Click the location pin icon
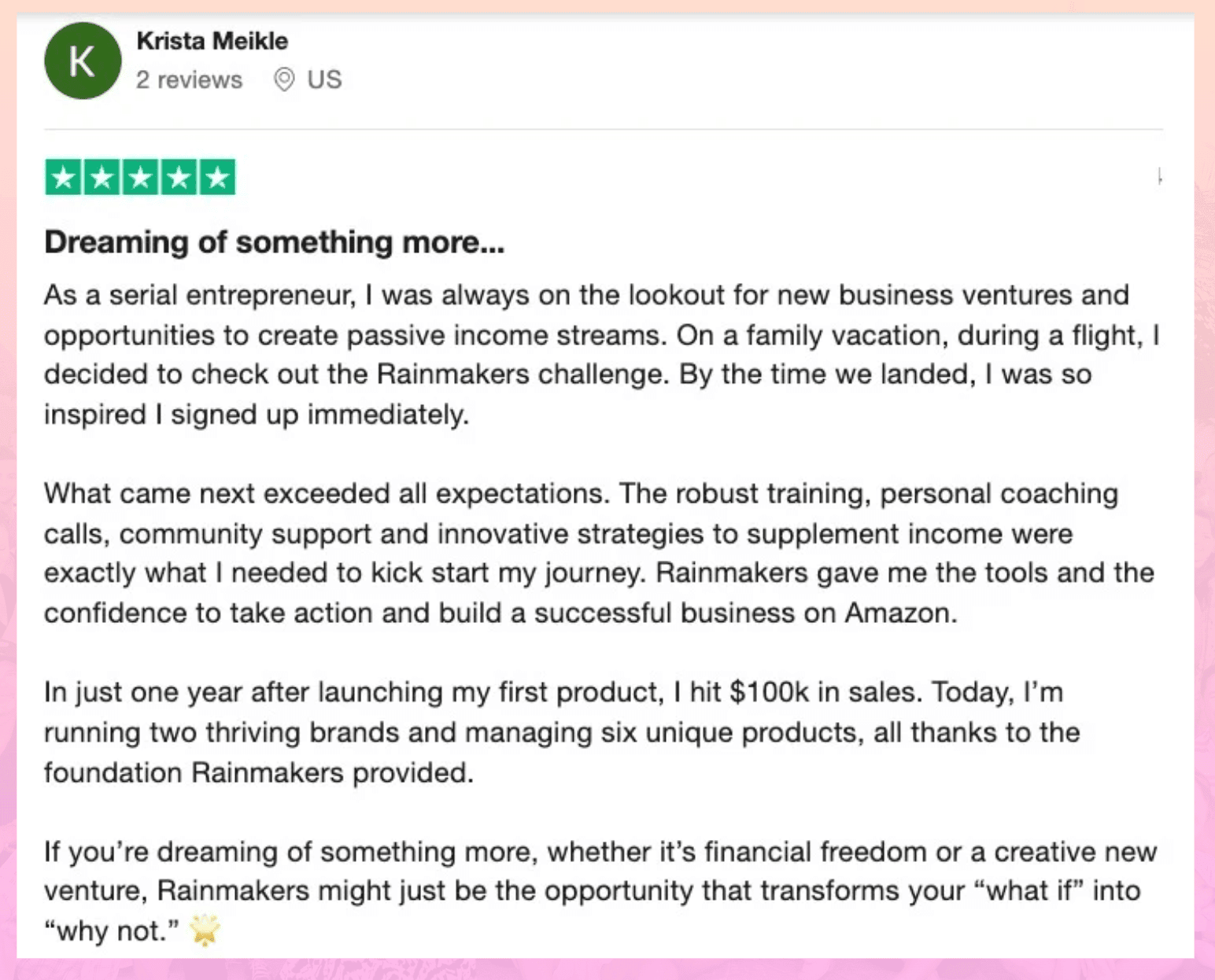This screenshot has height=980, width=1215. [284, 79]
